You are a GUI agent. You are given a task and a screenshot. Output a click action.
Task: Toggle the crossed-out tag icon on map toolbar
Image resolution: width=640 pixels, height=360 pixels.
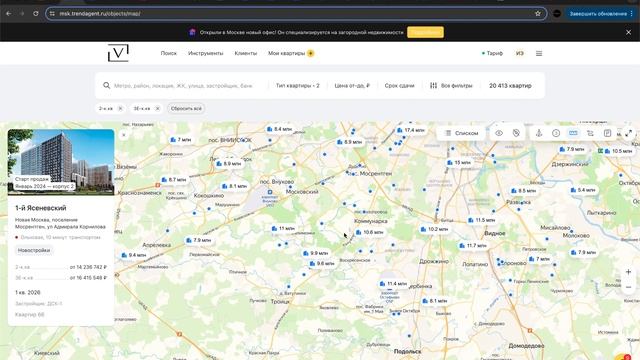click(516, 133)
